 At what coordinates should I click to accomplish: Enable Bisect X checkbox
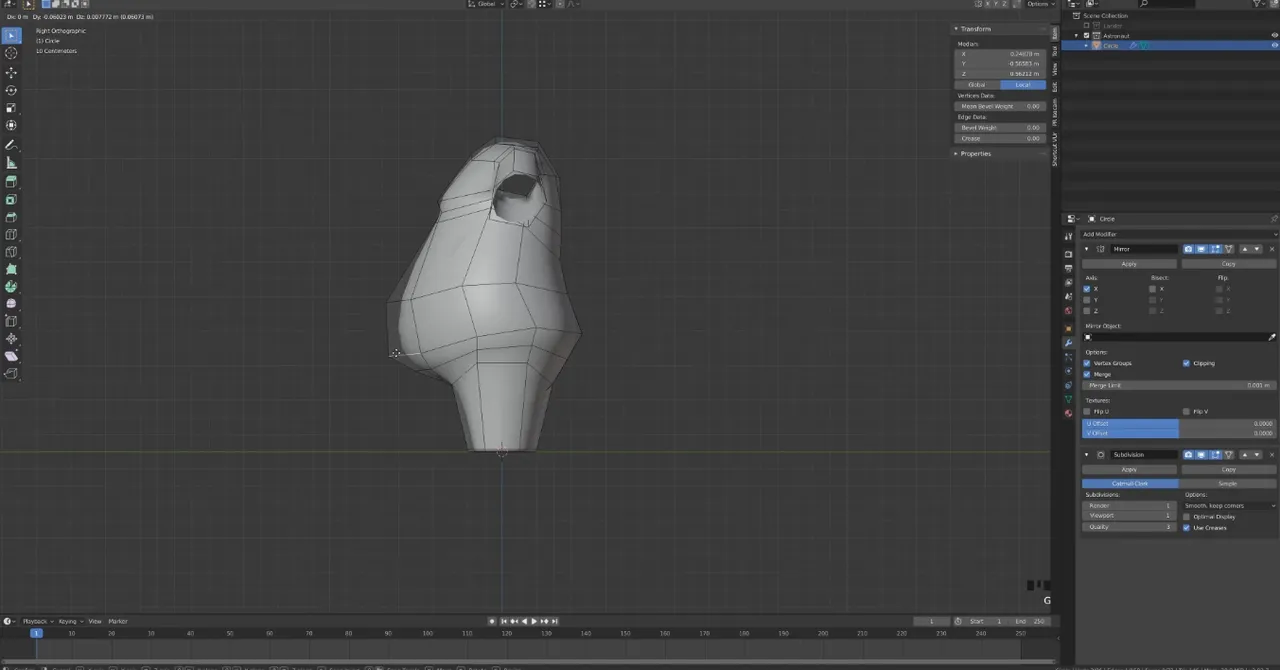click(1153, 289)
